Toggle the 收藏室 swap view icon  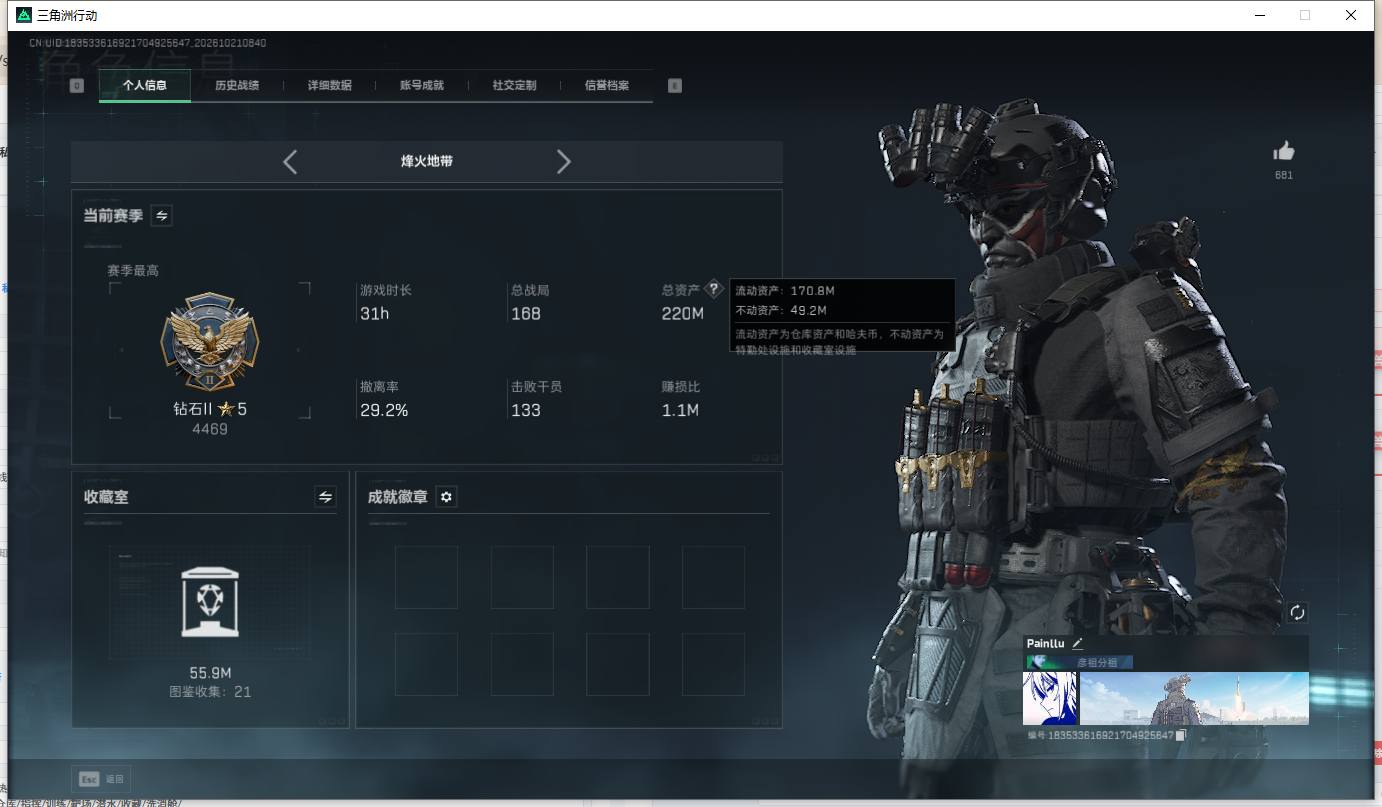pos(325,497)
